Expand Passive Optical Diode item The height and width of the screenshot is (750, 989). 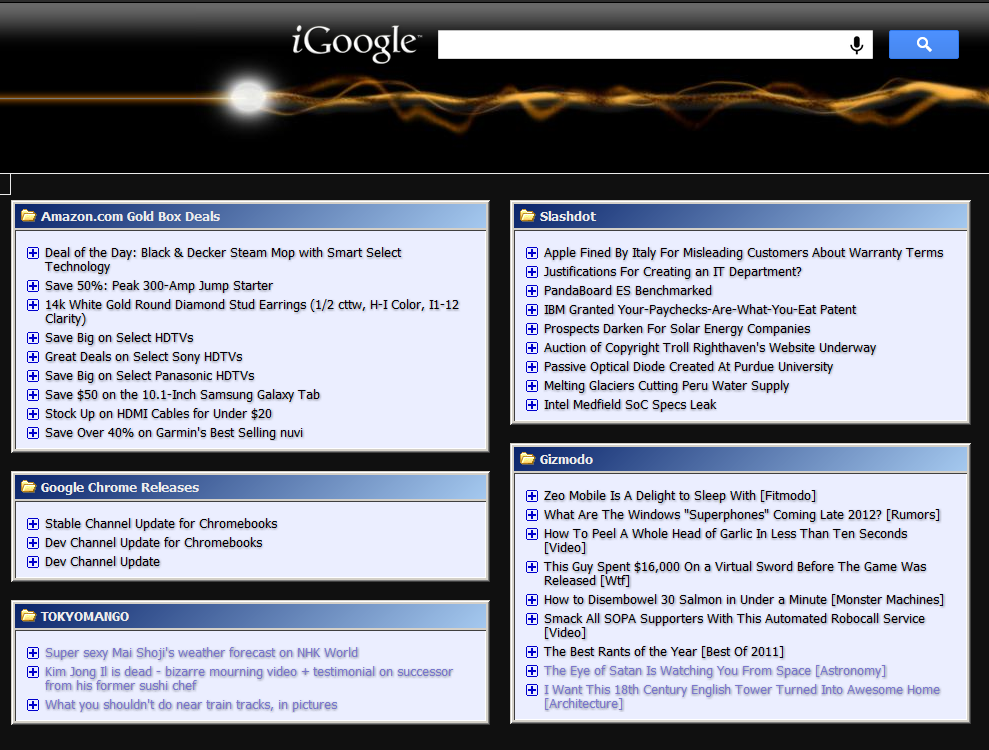(x=532, y=366)
